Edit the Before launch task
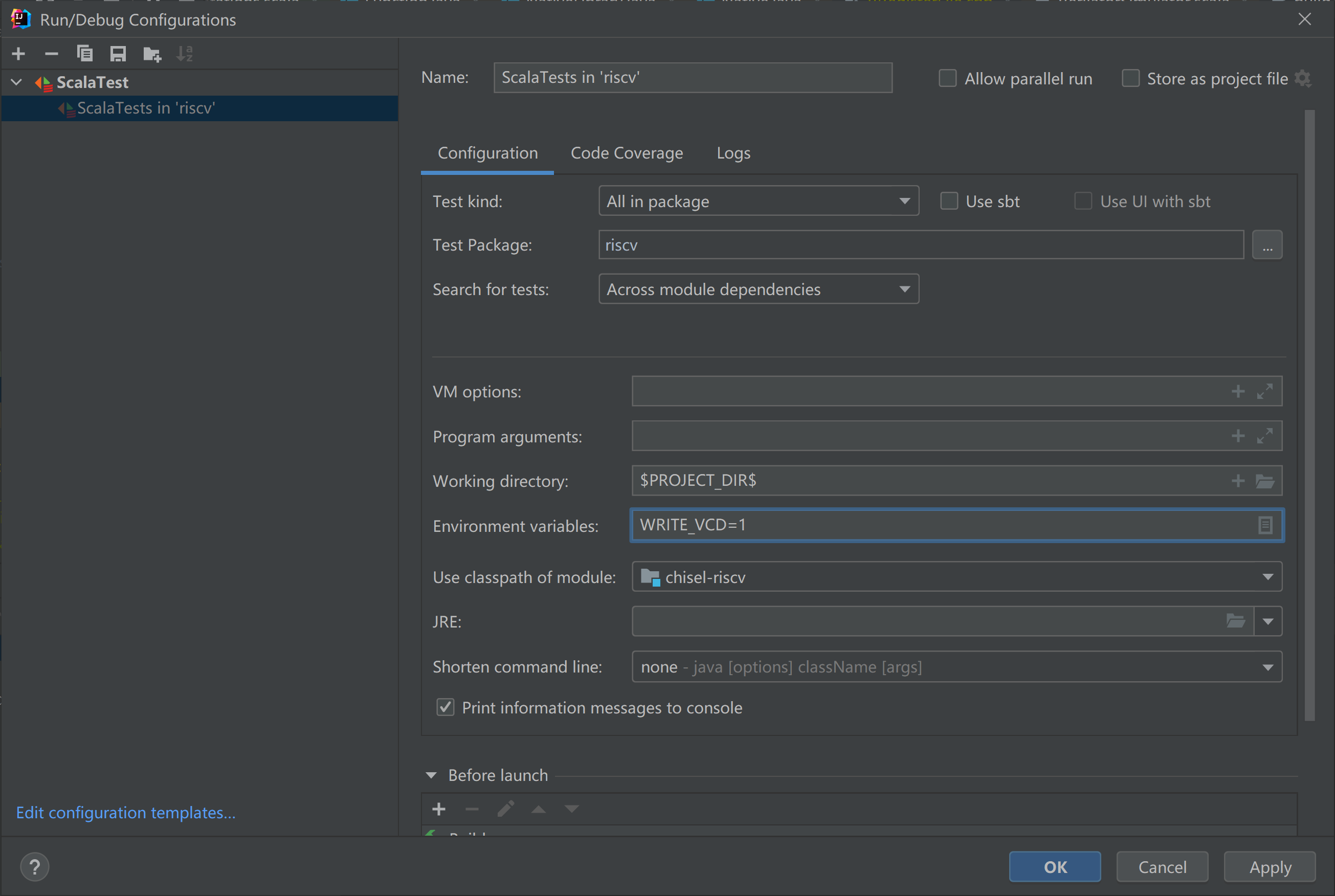 (x=505, y=809)
